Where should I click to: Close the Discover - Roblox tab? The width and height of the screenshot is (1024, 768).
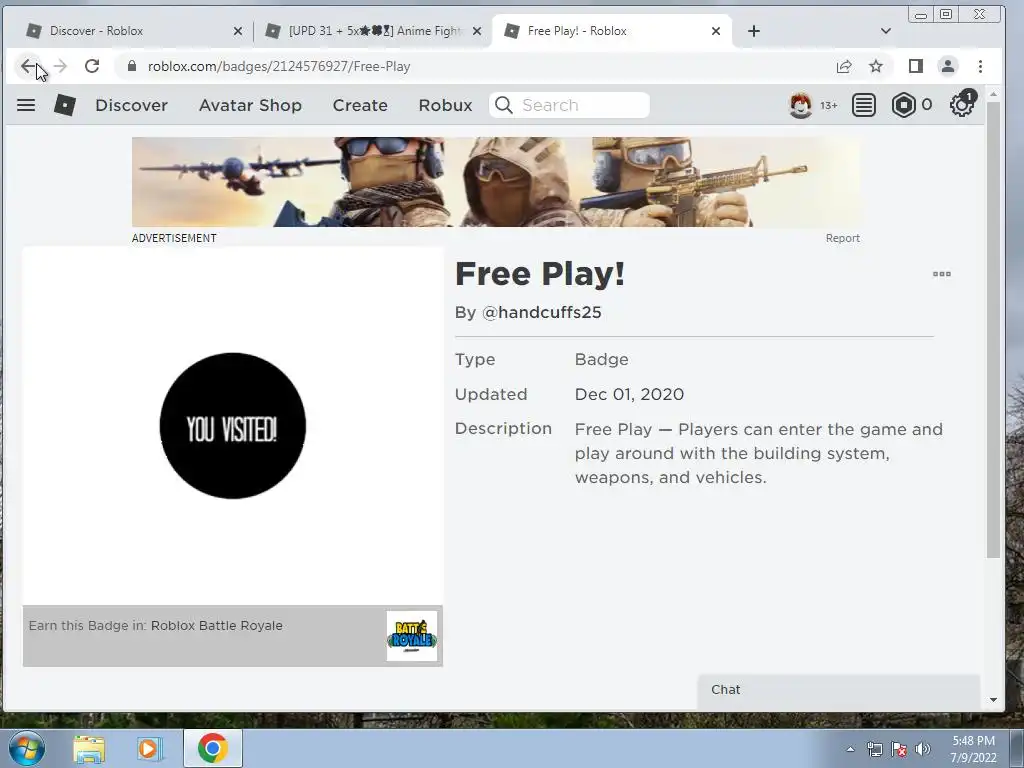point(238,31)
